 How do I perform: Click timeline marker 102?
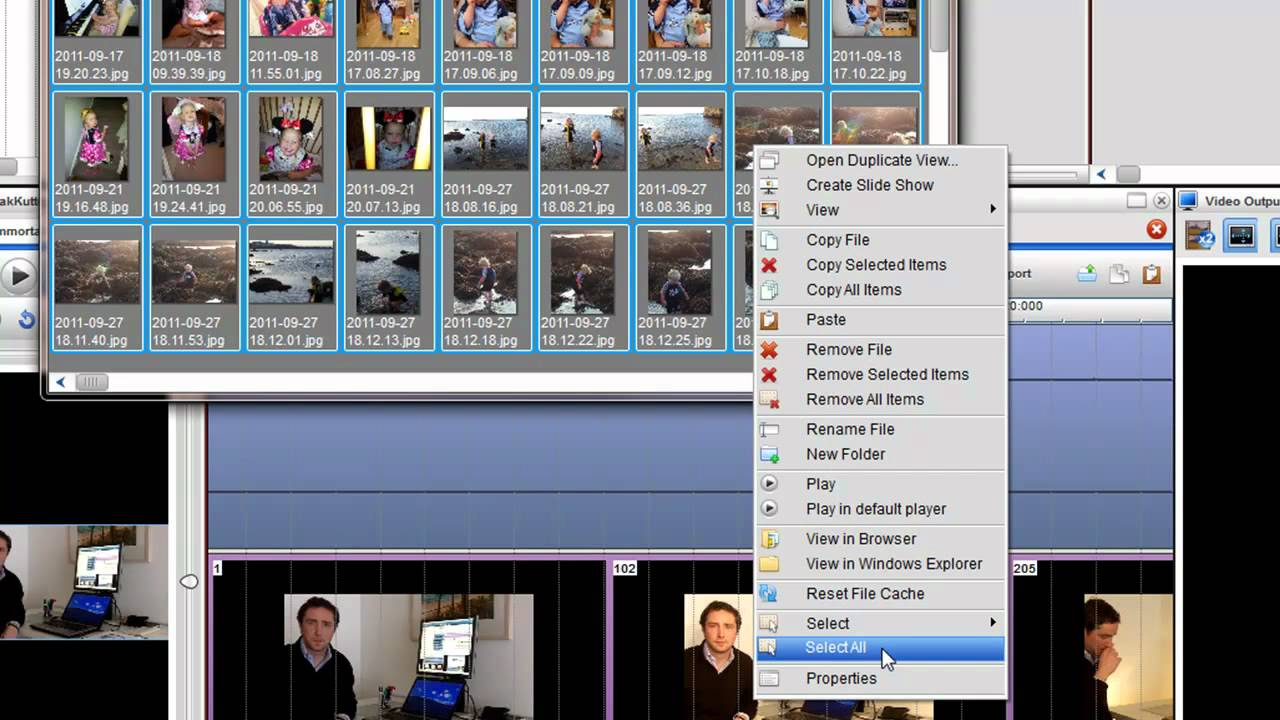point(624,568)
